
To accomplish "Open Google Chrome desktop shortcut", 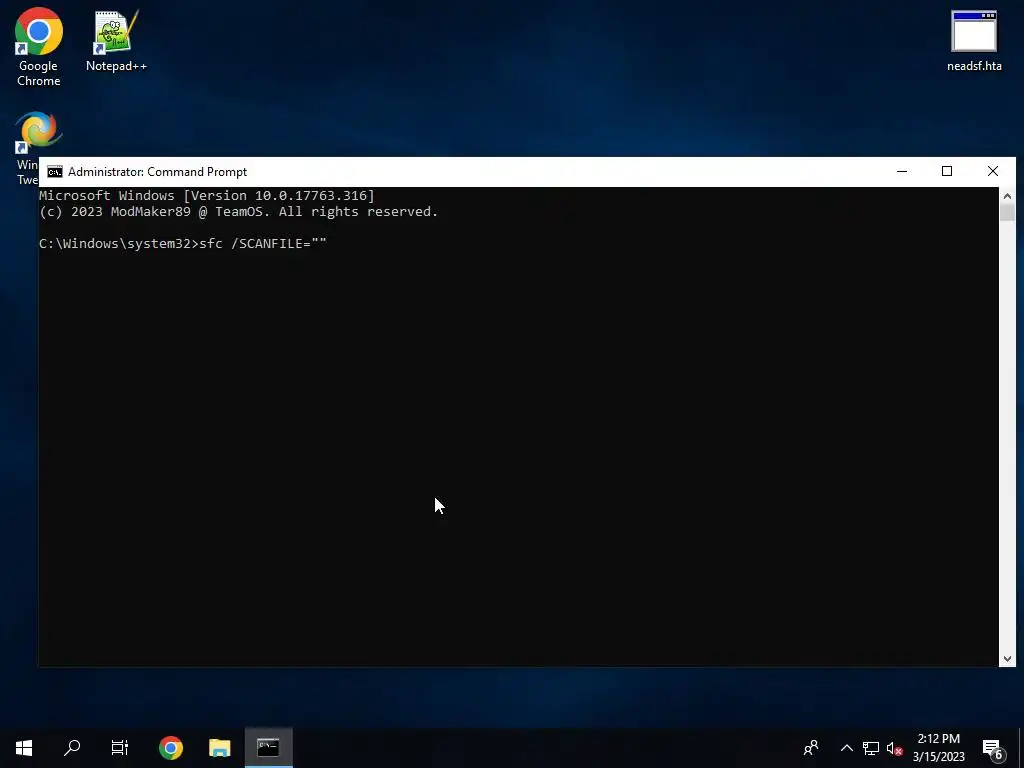I will (x=39, y=47).
